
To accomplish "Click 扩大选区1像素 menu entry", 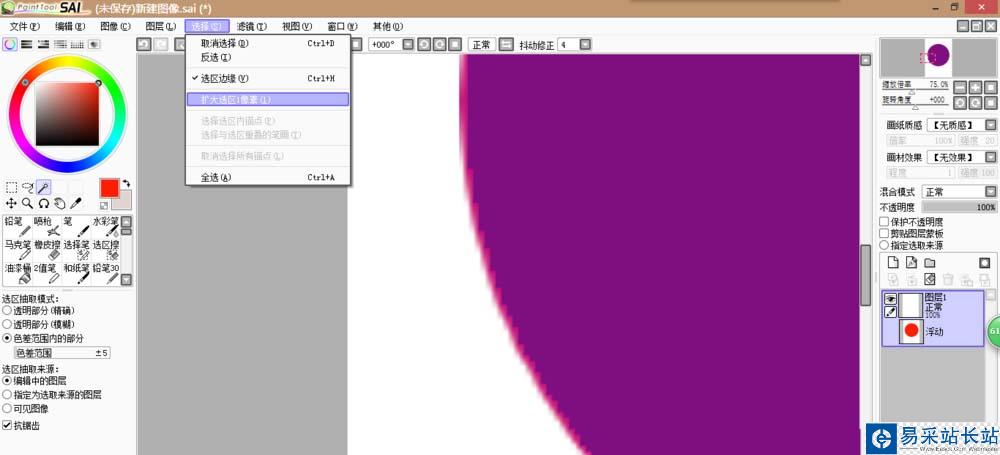I will coord(268,100).
